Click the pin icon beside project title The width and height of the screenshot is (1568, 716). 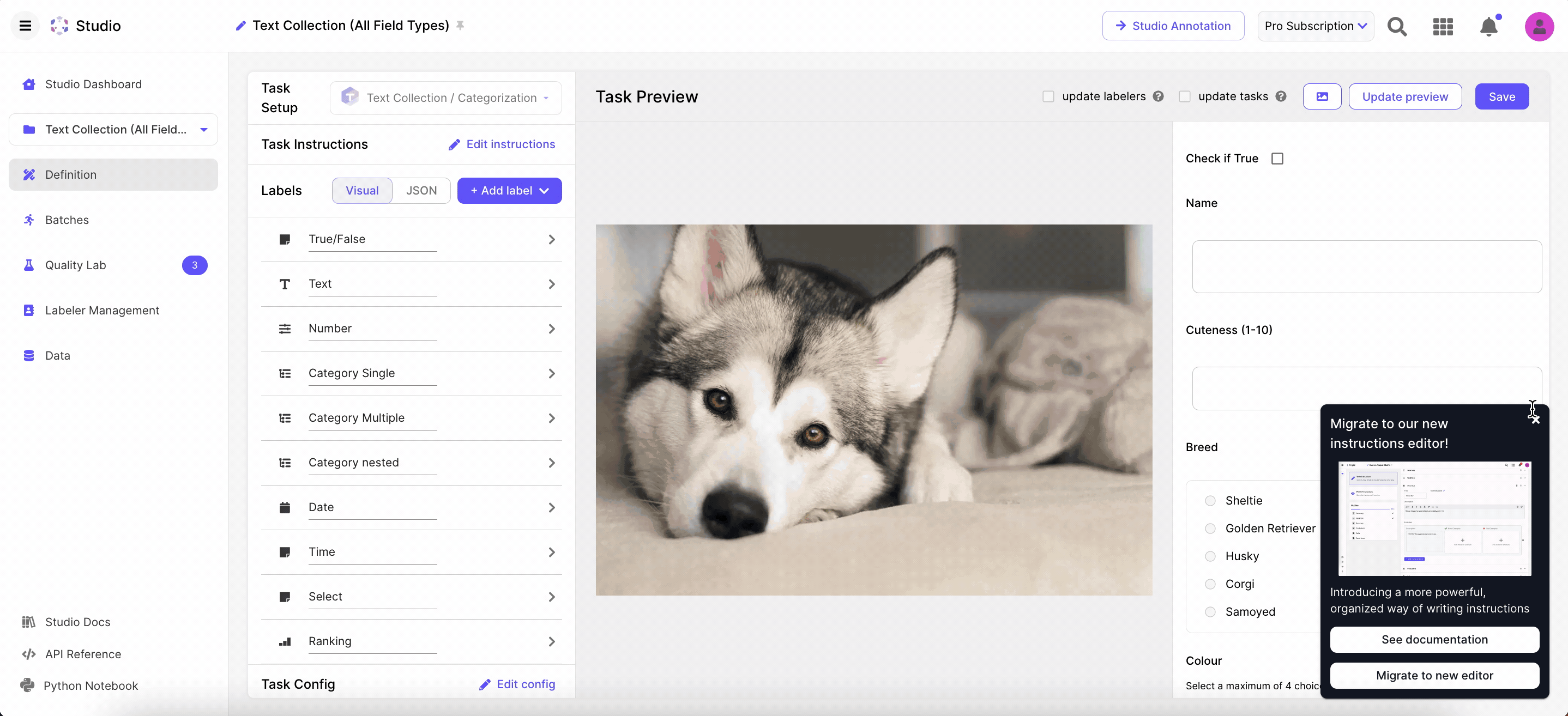tap(461, 26)
